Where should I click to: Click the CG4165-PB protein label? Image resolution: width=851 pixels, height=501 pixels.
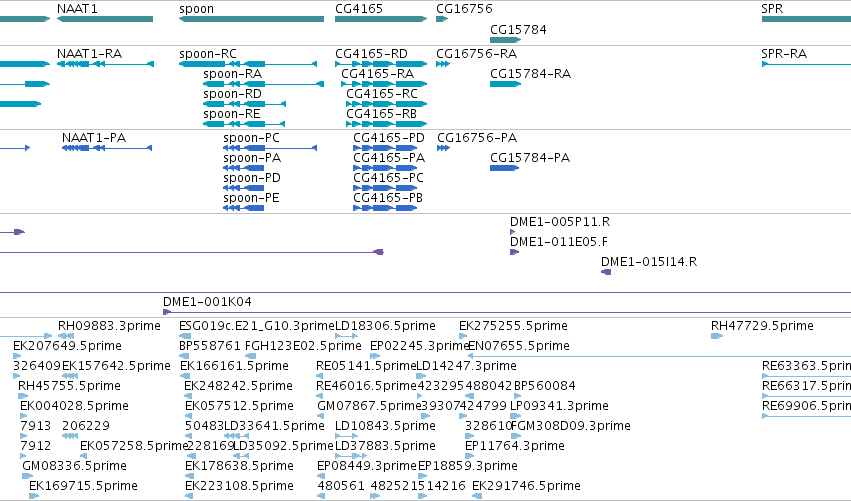[388, 198]
